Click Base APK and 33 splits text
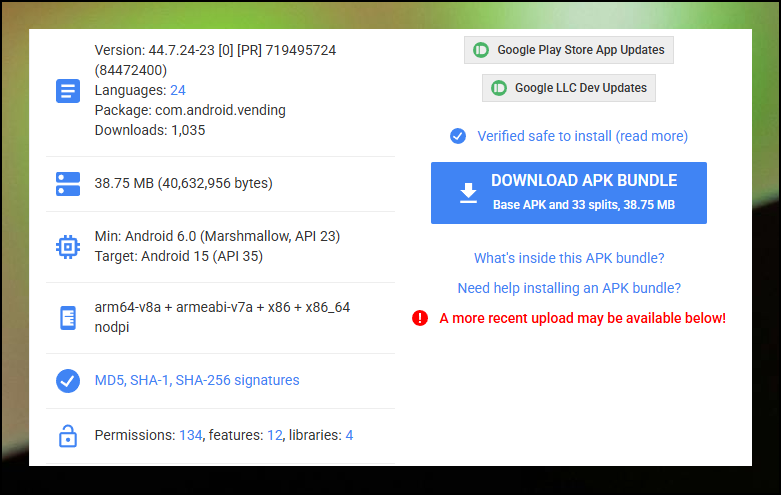This screenshot has width=781, height=495. pos(584,205)
